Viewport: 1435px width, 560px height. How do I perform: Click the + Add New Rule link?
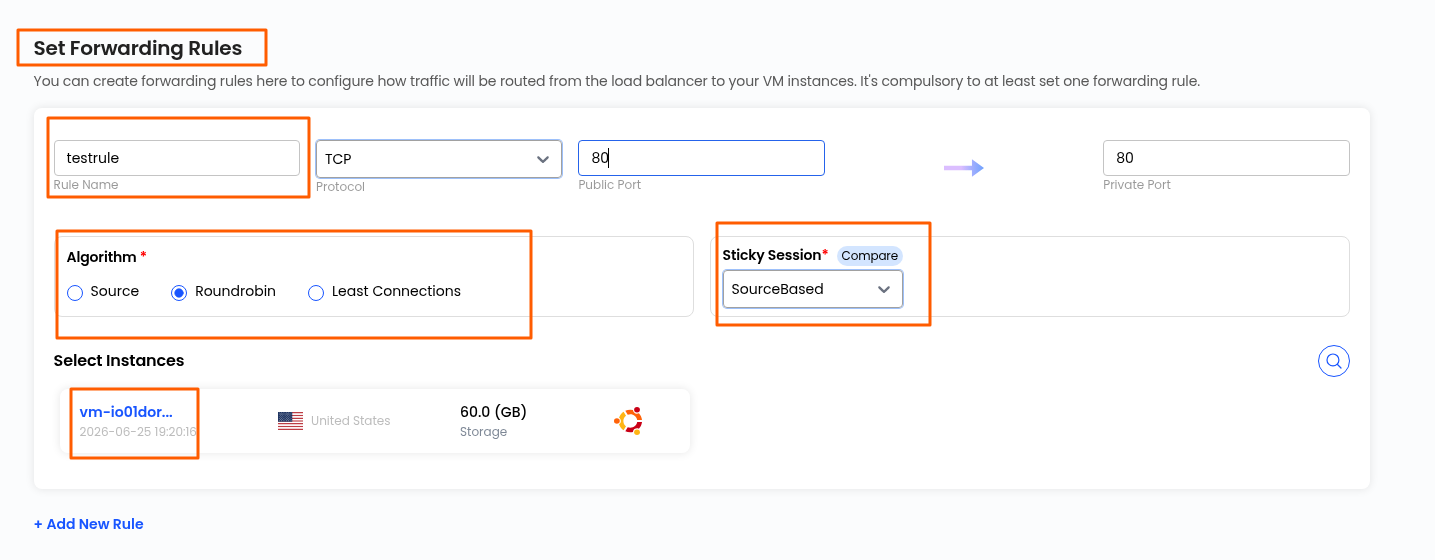pos(89,524)
